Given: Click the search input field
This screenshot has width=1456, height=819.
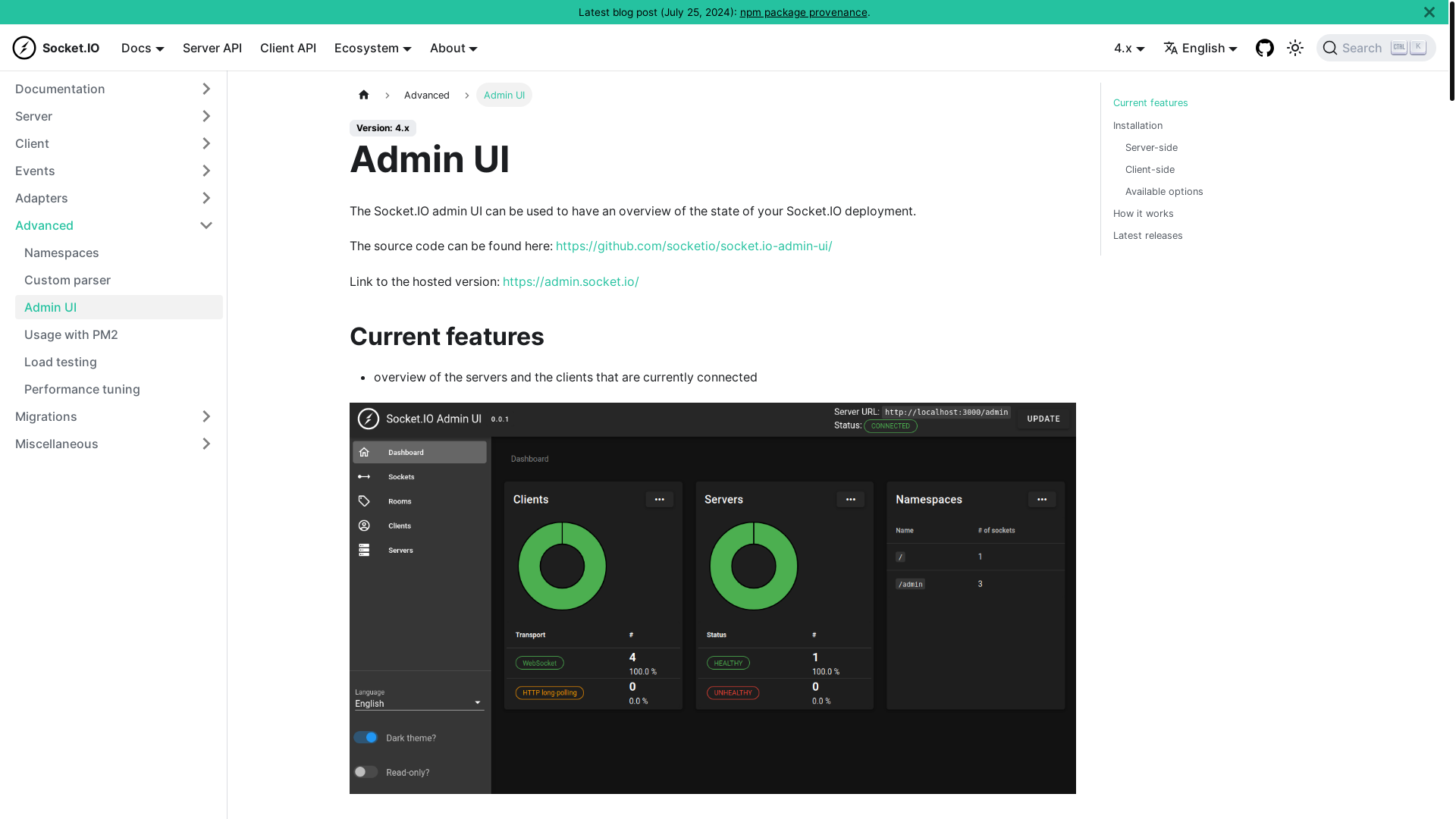Looking at the screenshot, I should point(1376,48).
